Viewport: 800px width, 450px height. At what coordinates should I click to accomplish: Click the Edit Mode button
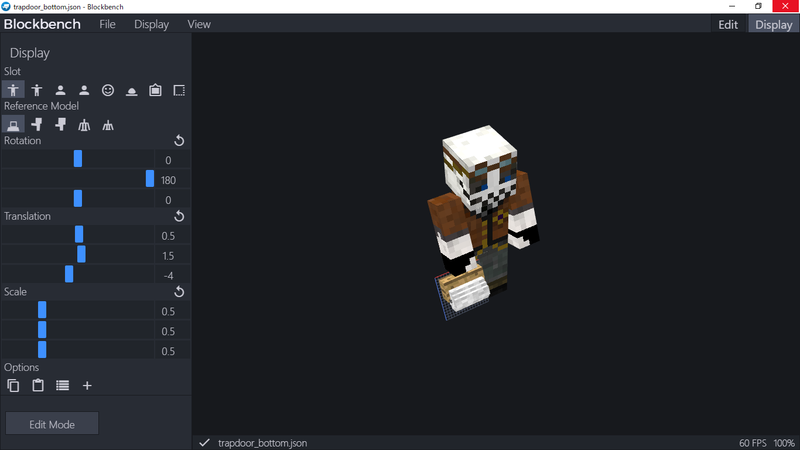52,423
